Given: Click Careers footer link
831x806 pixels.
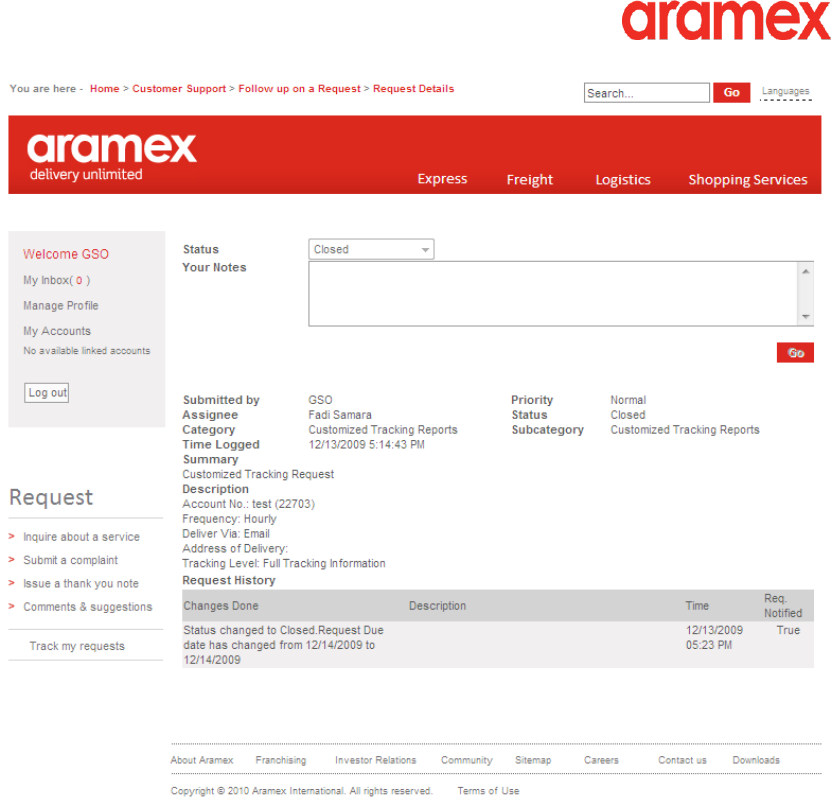Looking at the screenshot, I should pos(601,760).
